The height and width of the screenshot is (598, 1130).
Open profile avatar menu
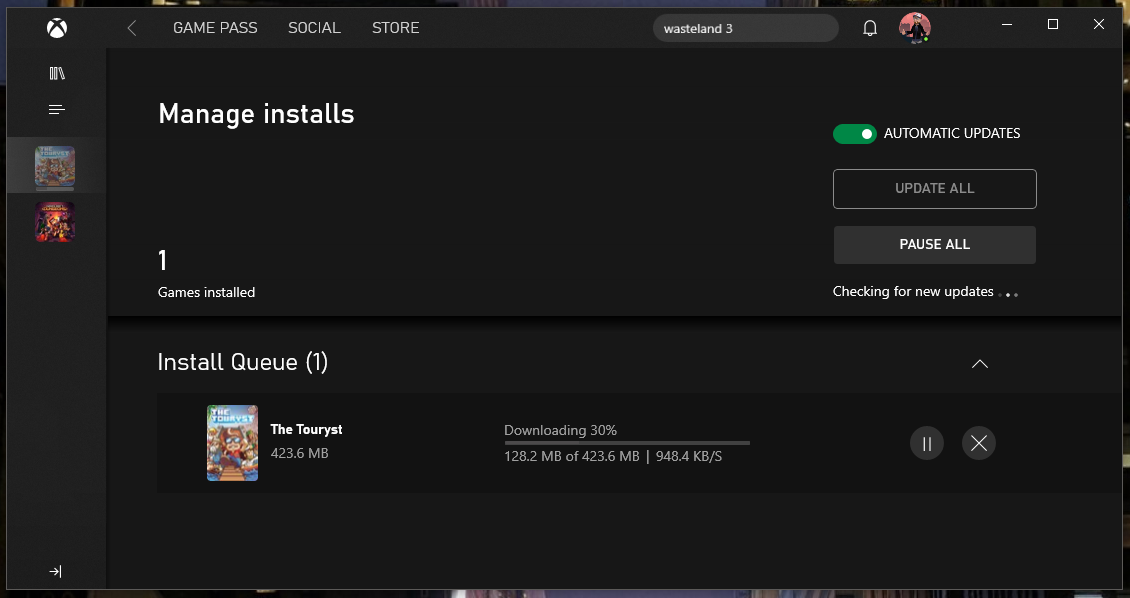tap(915, 28)
